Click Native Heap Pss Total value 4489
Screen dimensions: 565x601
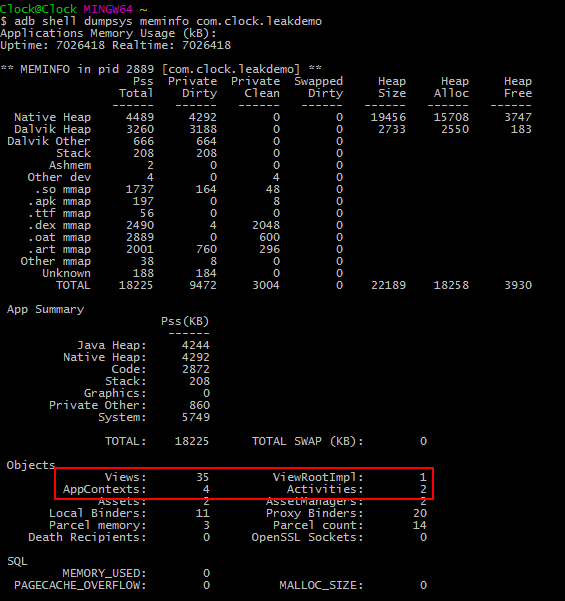pyautogui.click(x=140, y=117)
